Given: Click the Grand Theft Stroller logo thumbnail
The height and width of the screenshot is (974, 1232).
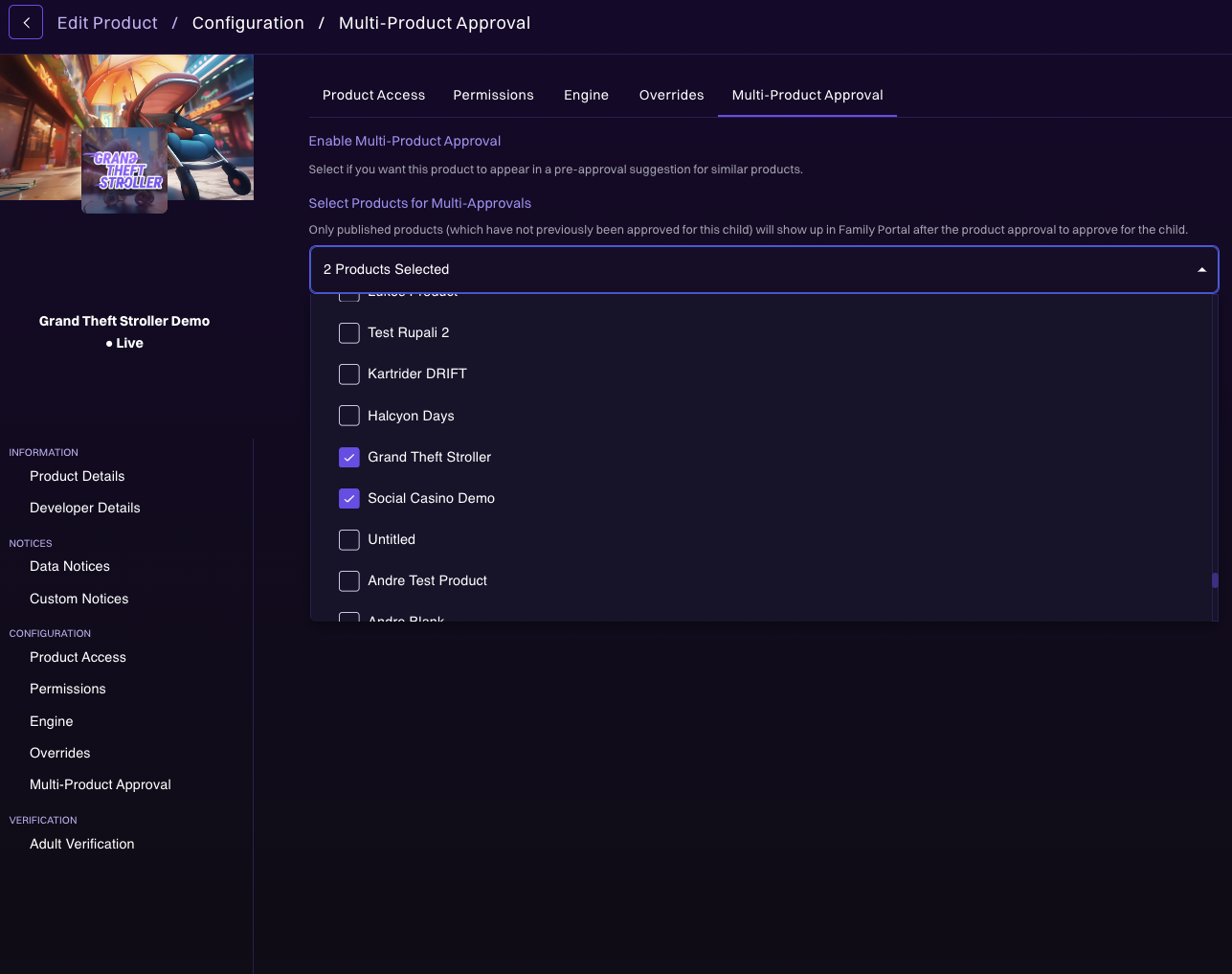Looking at the screenshot, I should [124, 170].
